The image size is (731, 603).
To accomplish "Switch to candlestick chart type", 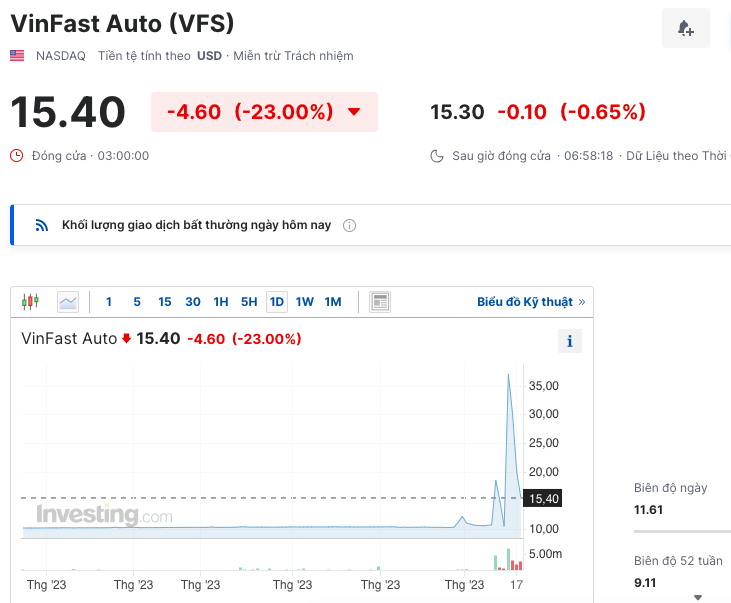I will (x=30, y=301).
